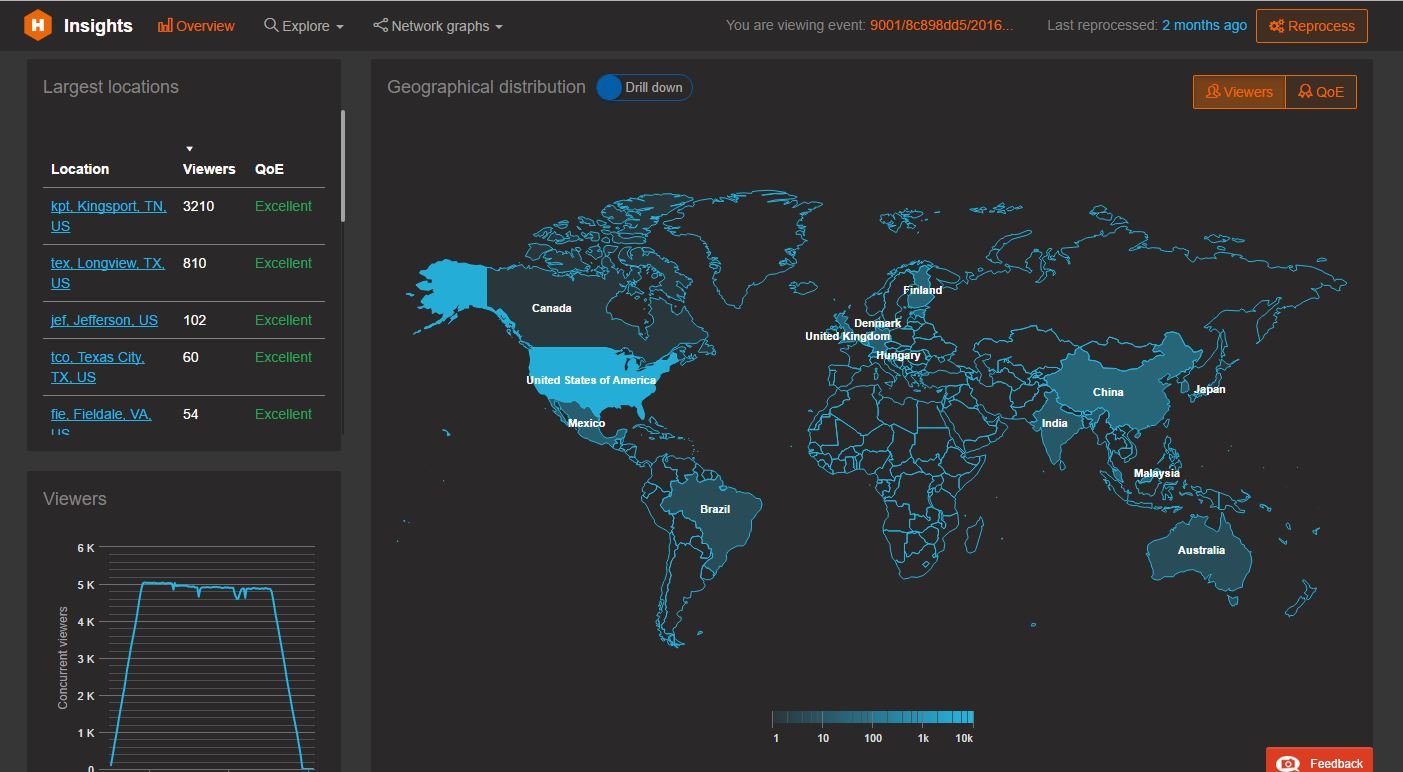Open the Explore dropdown
The height and width of the screenshot is (772, 1403).
303,25
